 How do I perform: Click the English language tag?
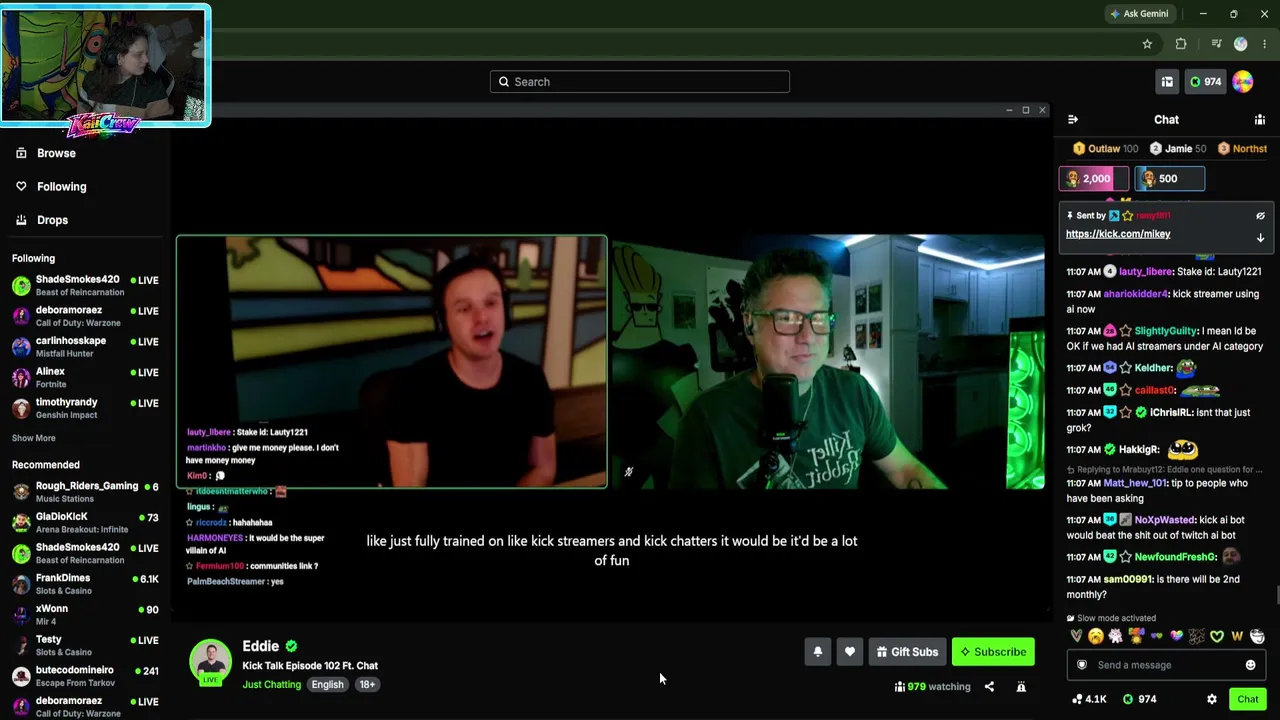pos(327,685)
